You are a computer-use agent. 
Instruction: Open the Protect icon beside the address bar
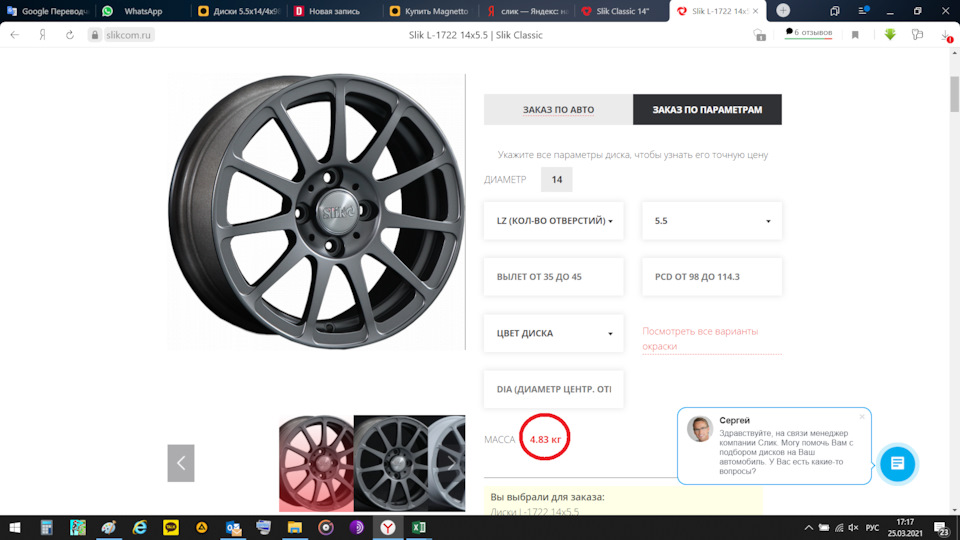click(x=760, y=35)
